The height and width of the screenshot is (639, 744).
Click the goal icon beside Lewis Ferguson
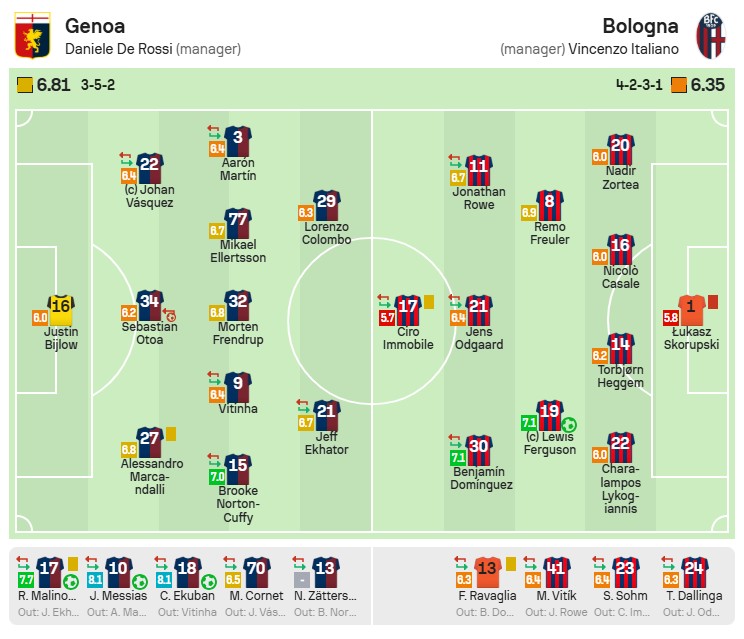click(x=569, y=424)
